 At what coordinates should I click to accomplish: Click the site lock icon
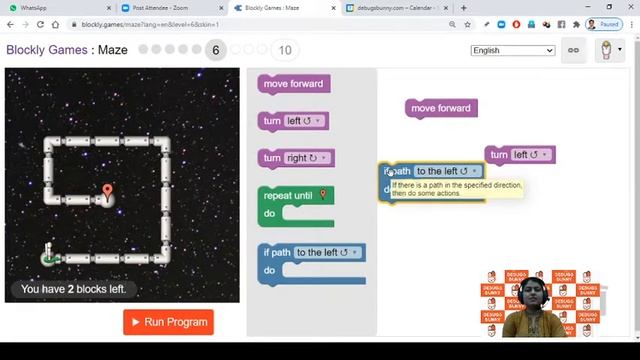[x=74, y=24]
